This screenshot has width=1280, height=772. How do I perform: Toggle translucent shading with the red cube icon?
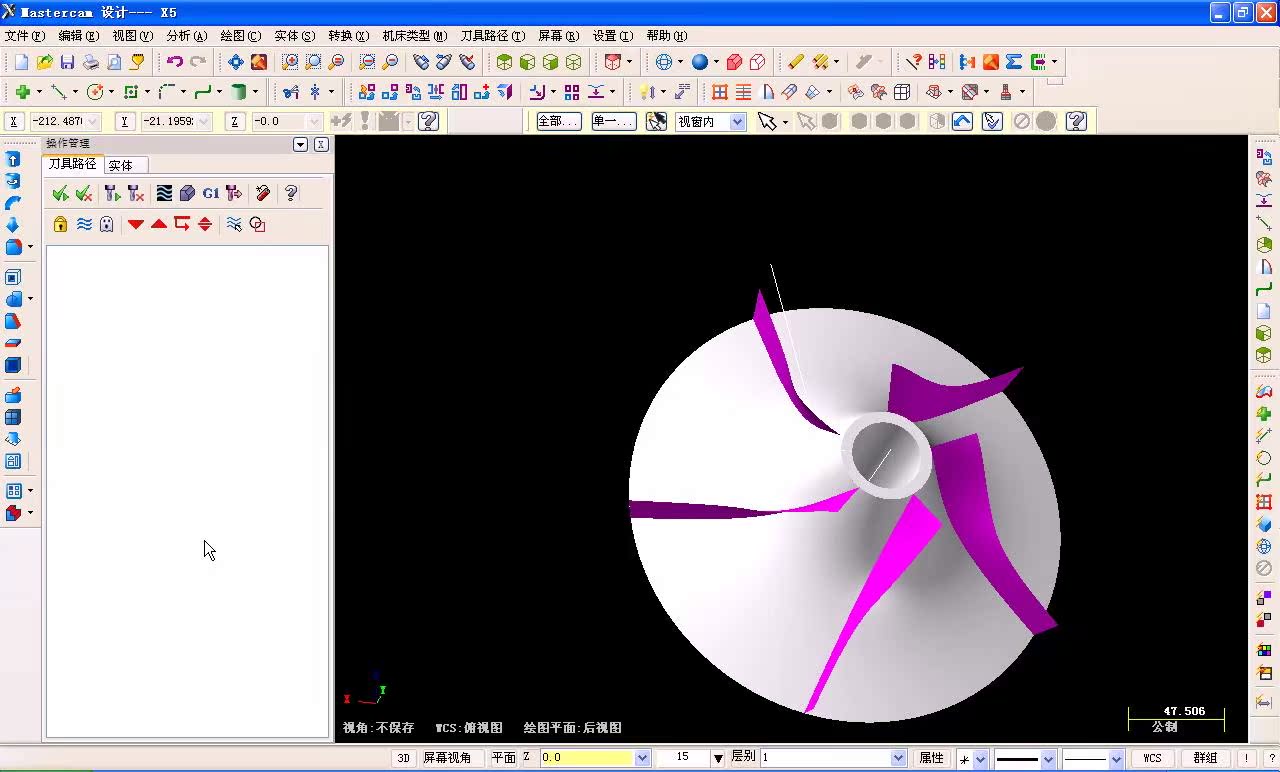pyautogui.click(x=734, y=62)
